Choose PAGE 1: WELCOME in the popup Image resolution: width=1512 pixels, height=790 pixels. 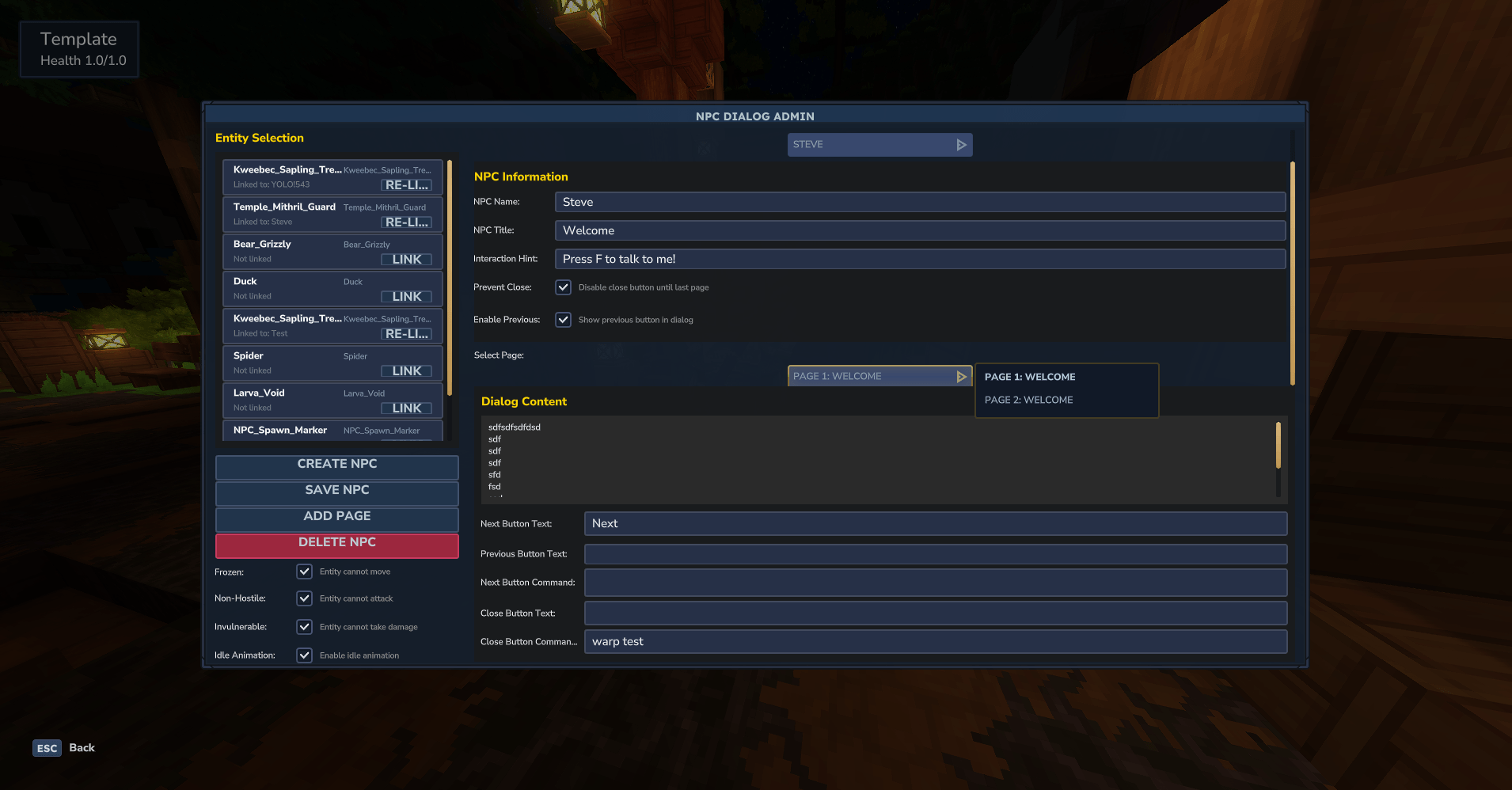[x=1029, y=378]
